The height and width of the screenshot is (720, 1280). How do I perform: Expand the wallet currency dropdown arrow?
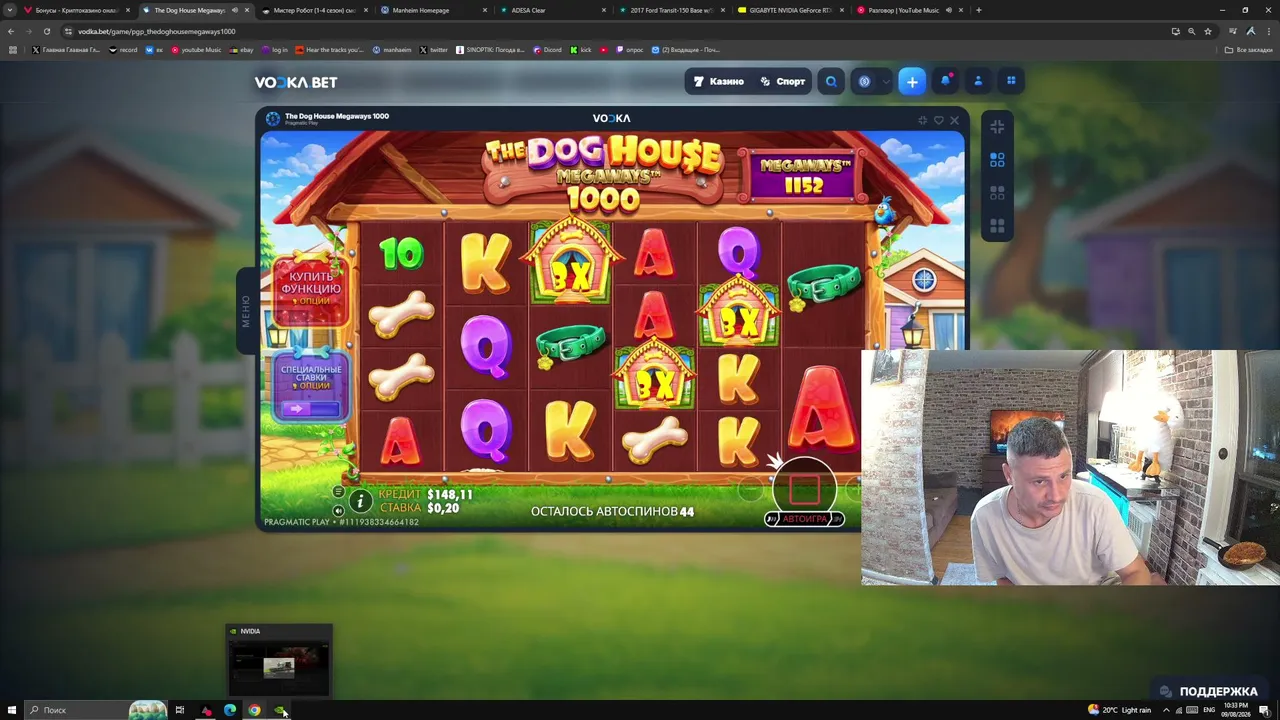pyautogui.click(x=885, y=82)
